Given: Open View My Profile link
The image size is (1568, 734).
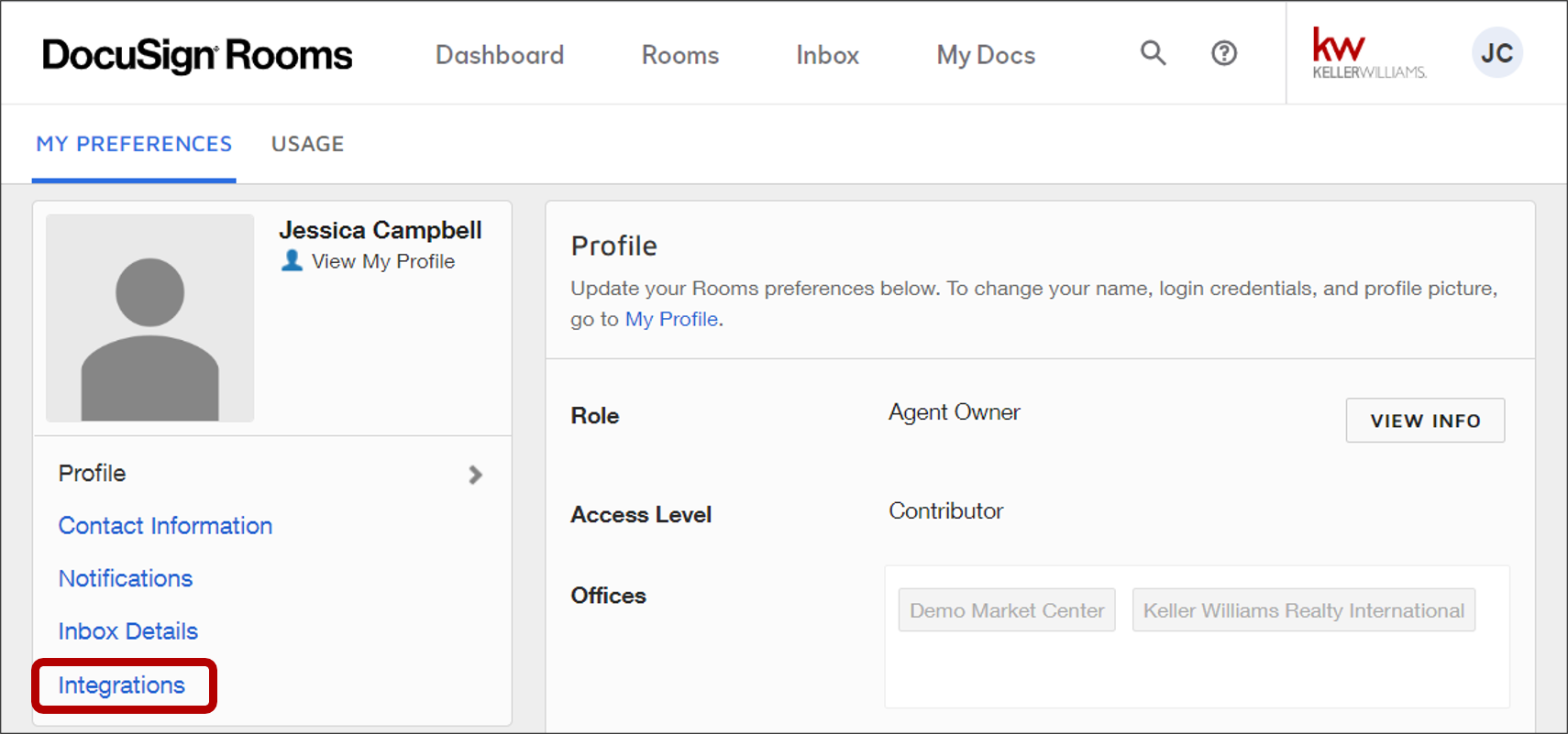Looking at the screenshot, I should click(383, 261).
